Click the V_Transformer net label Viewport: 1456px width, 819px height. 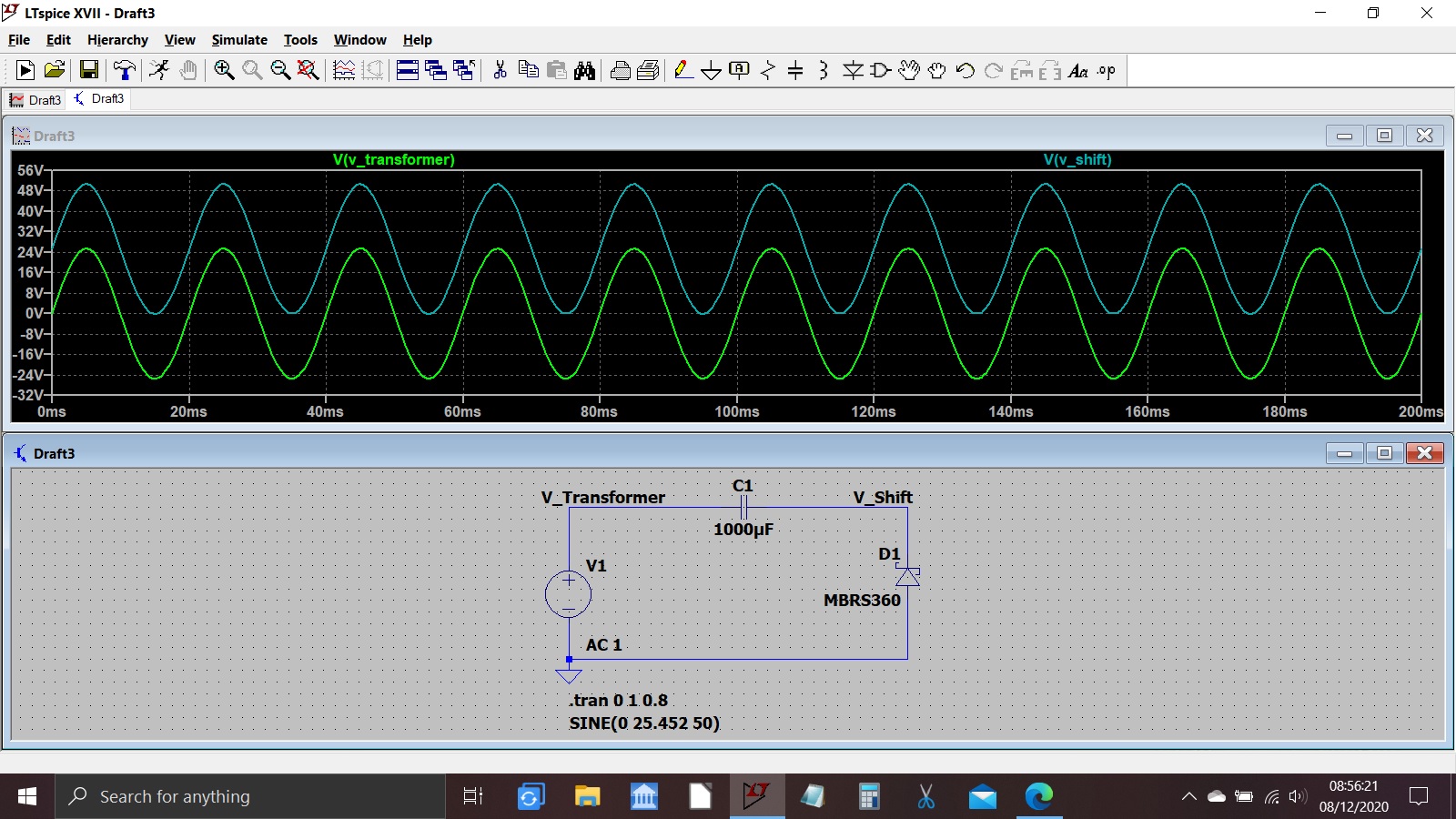tap(603, 498)
